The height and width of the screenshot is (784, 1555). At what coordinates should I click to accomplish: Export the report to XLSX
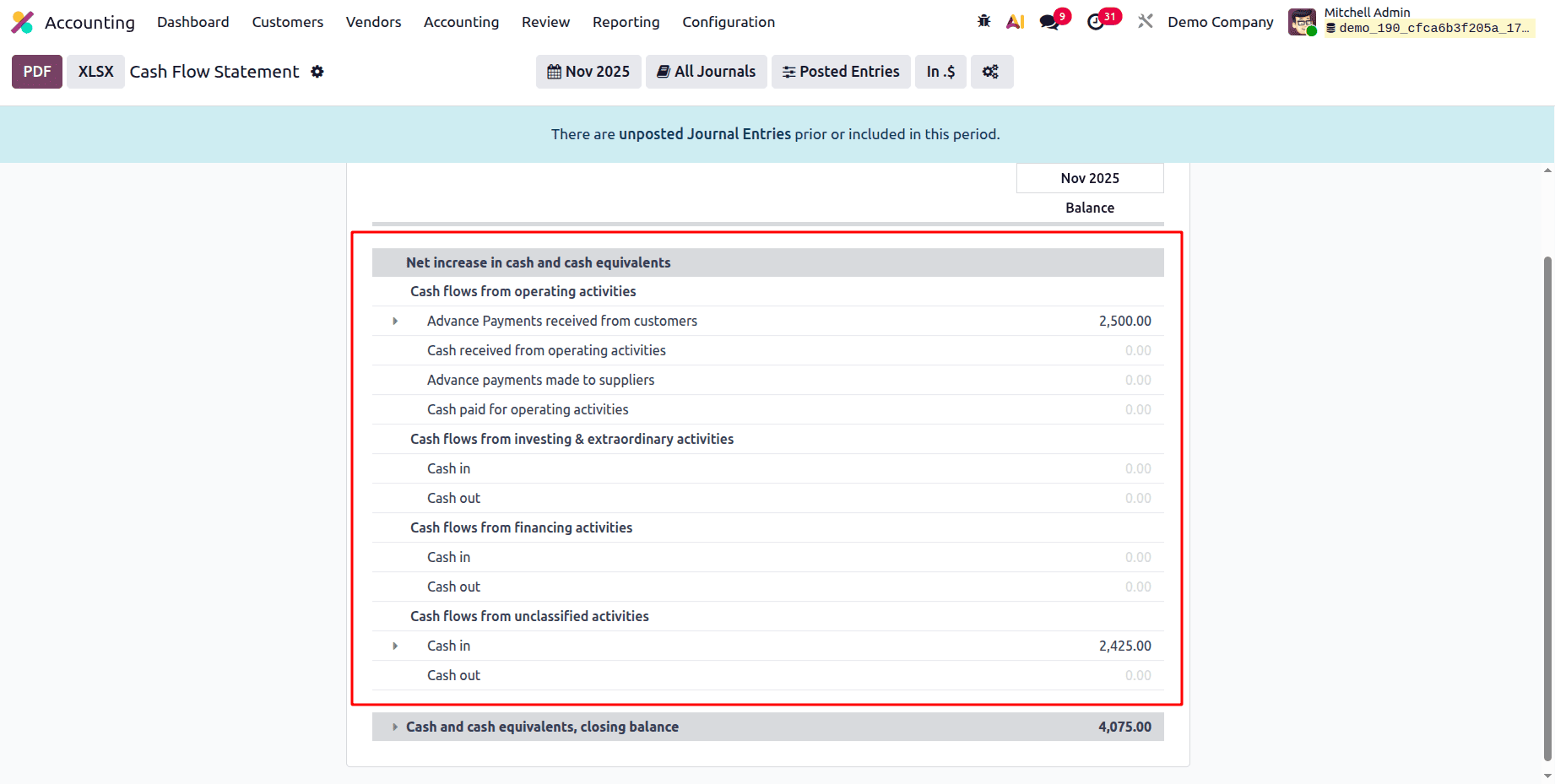click(x=95, y=72)
